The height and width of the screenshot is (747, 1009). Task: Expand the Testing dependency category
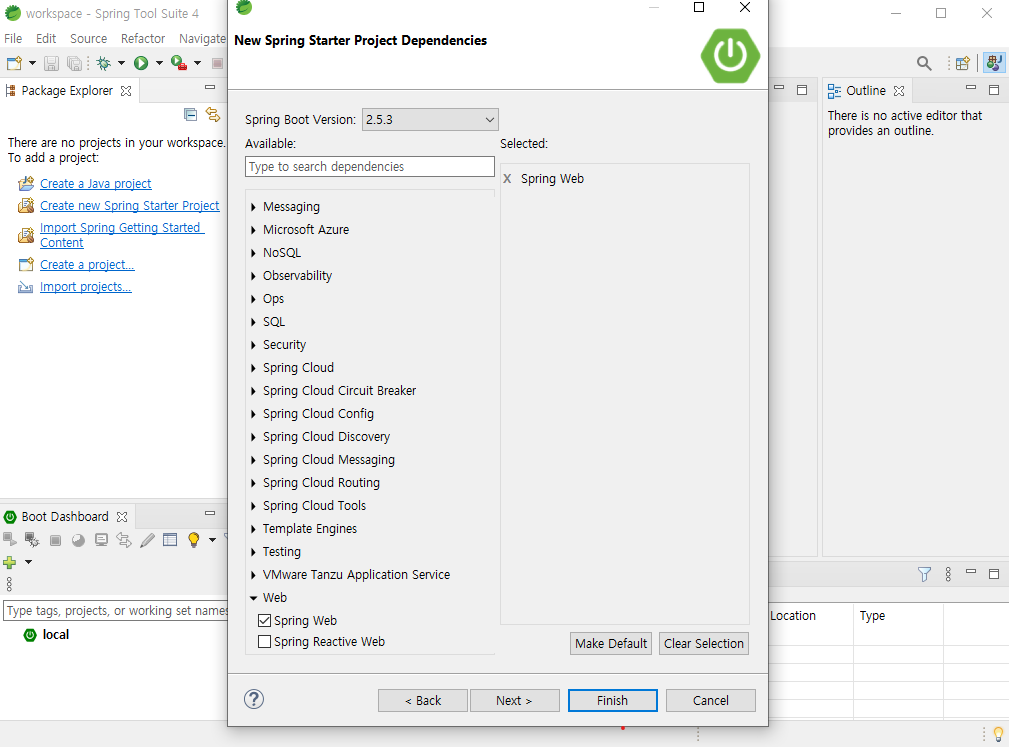[x=254, y=552]
